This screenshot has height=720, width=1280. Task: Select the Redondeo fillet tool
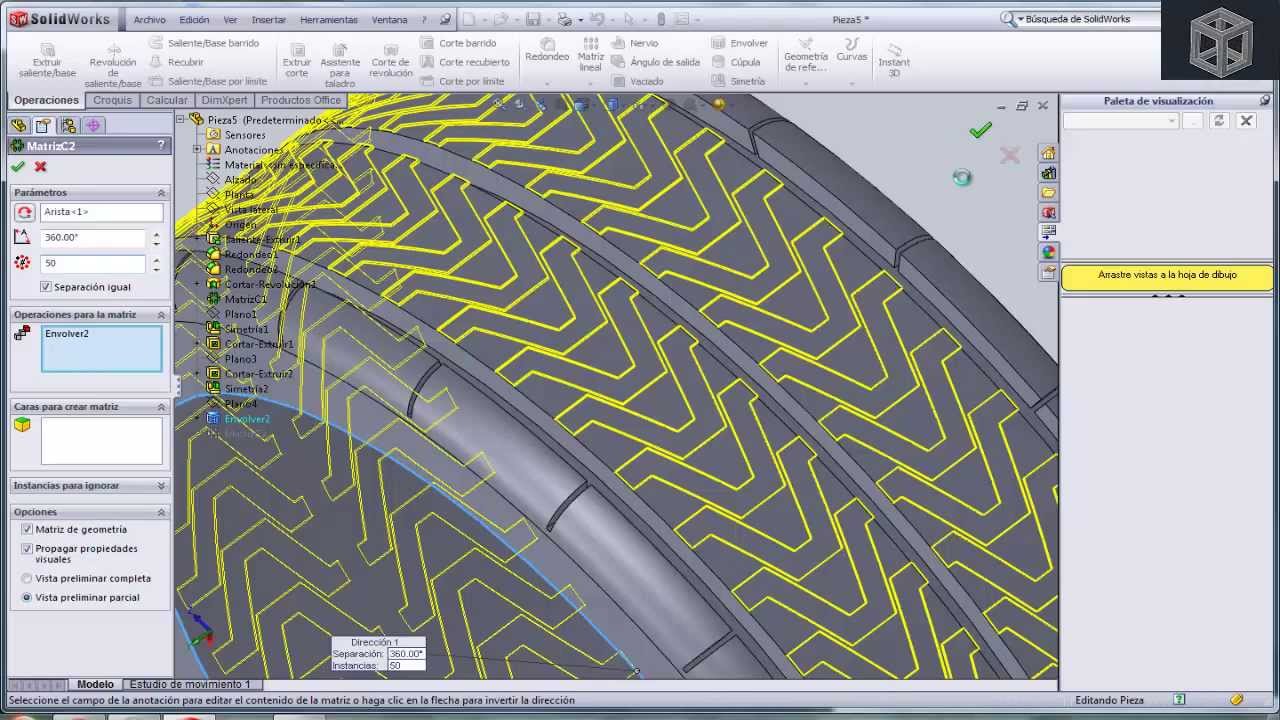pos(547,50)
